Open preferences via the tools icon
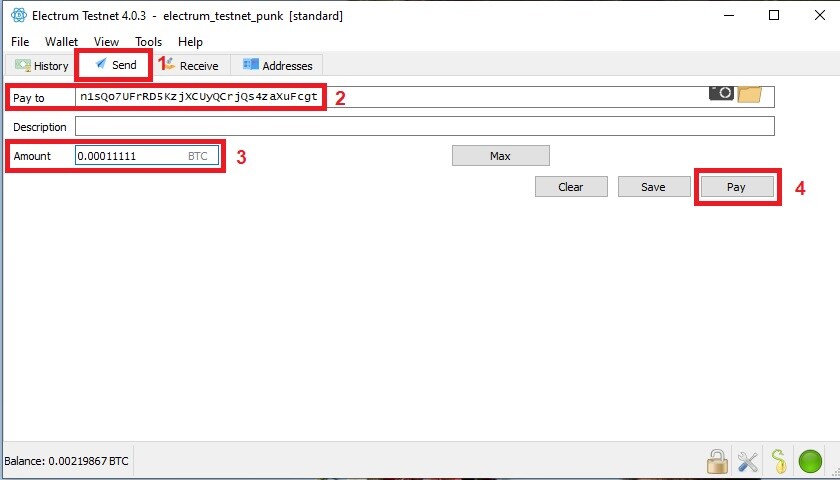 747,461
